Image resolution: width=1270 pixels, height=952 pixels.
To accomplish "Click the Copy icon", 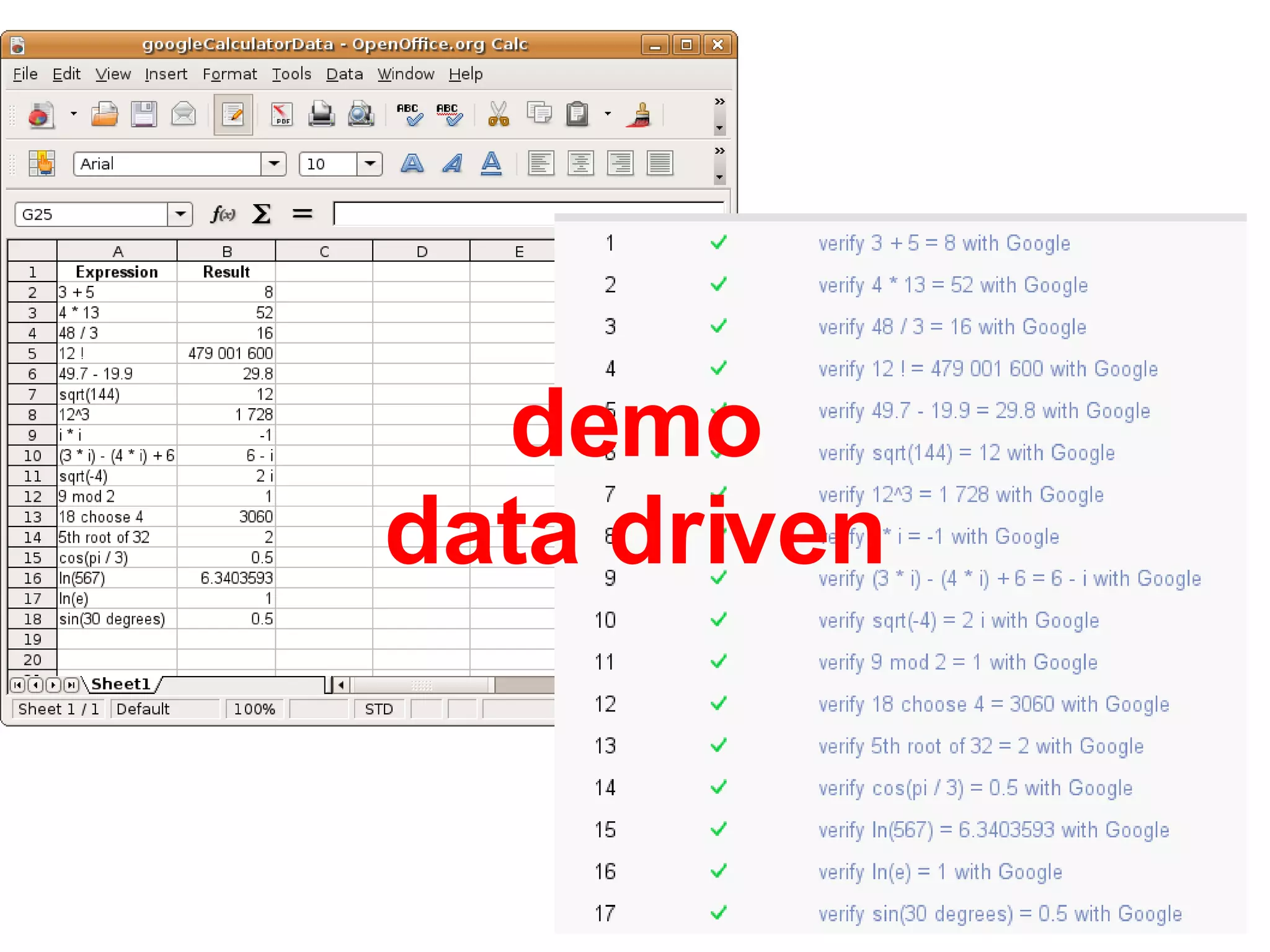I will coord(539,113).
